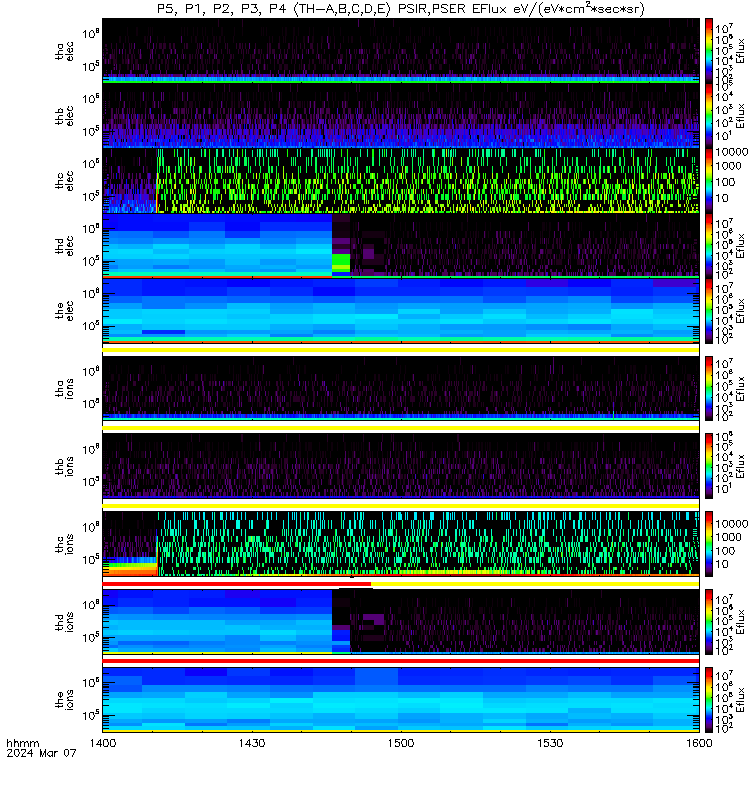Click the thb ions spectrogram panel

tap(401, 466)
